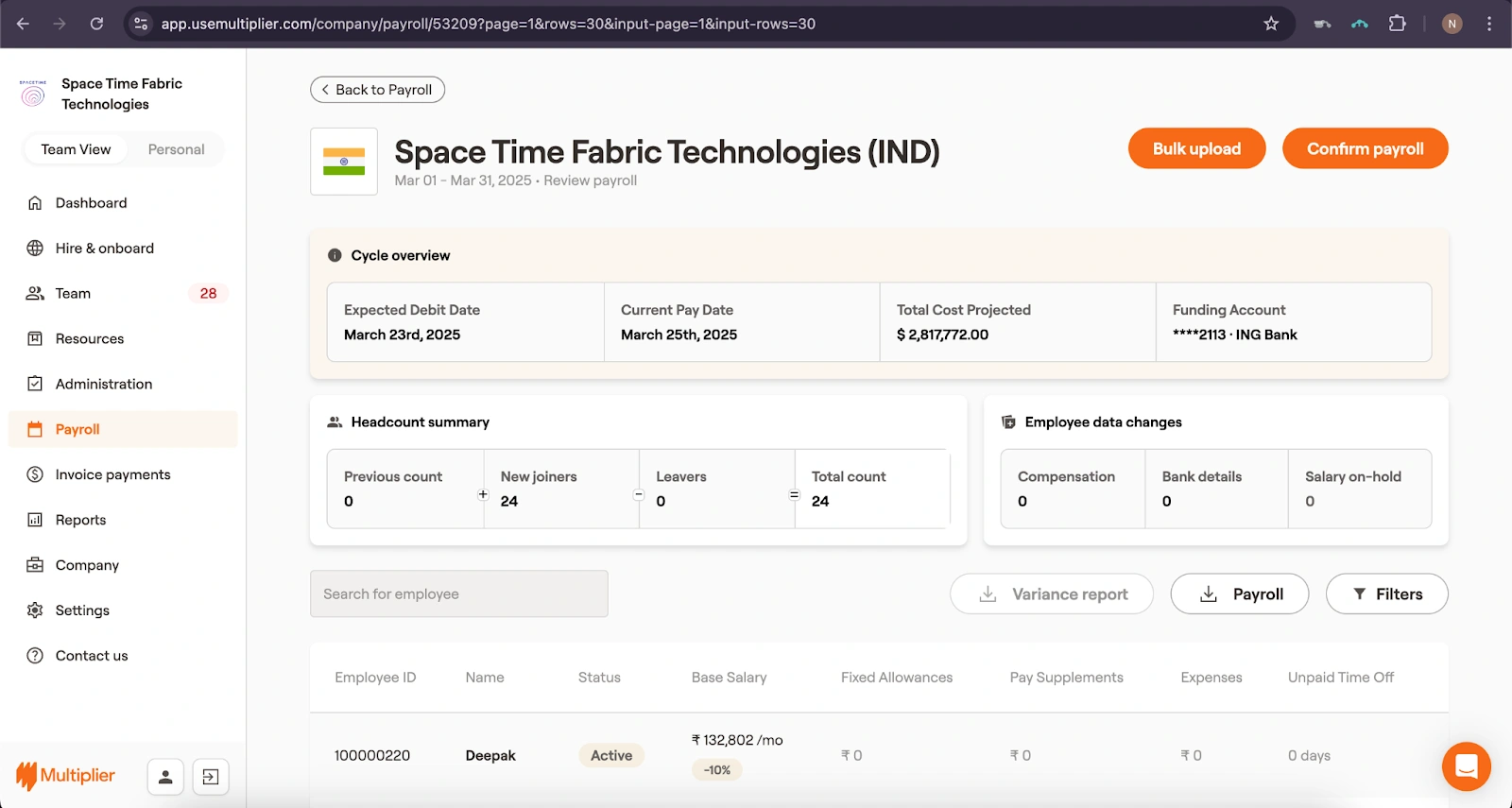1512x808 pixels.
Task: Click the Company briefcase icon
Action: pos(35,565)
